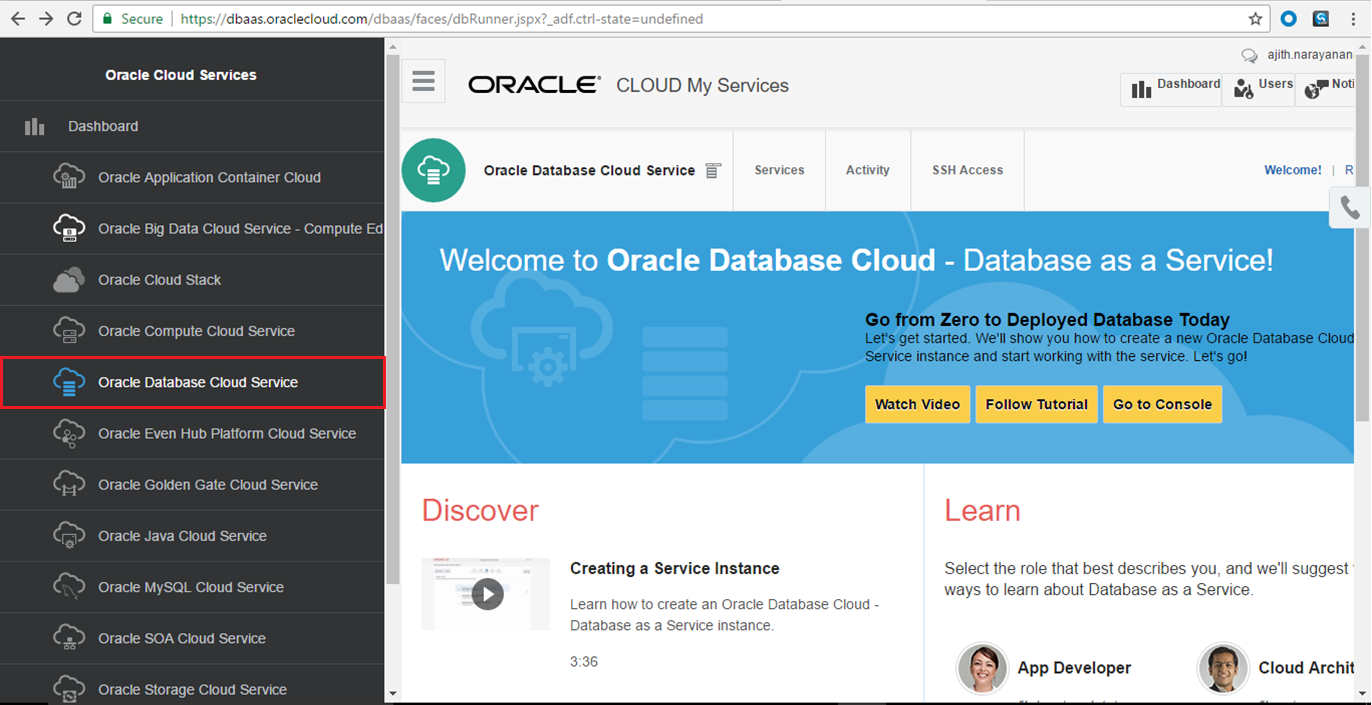Click the Oracle SOA Cloud Service icon
This screenshot has width=1372, height=705.
69,638
